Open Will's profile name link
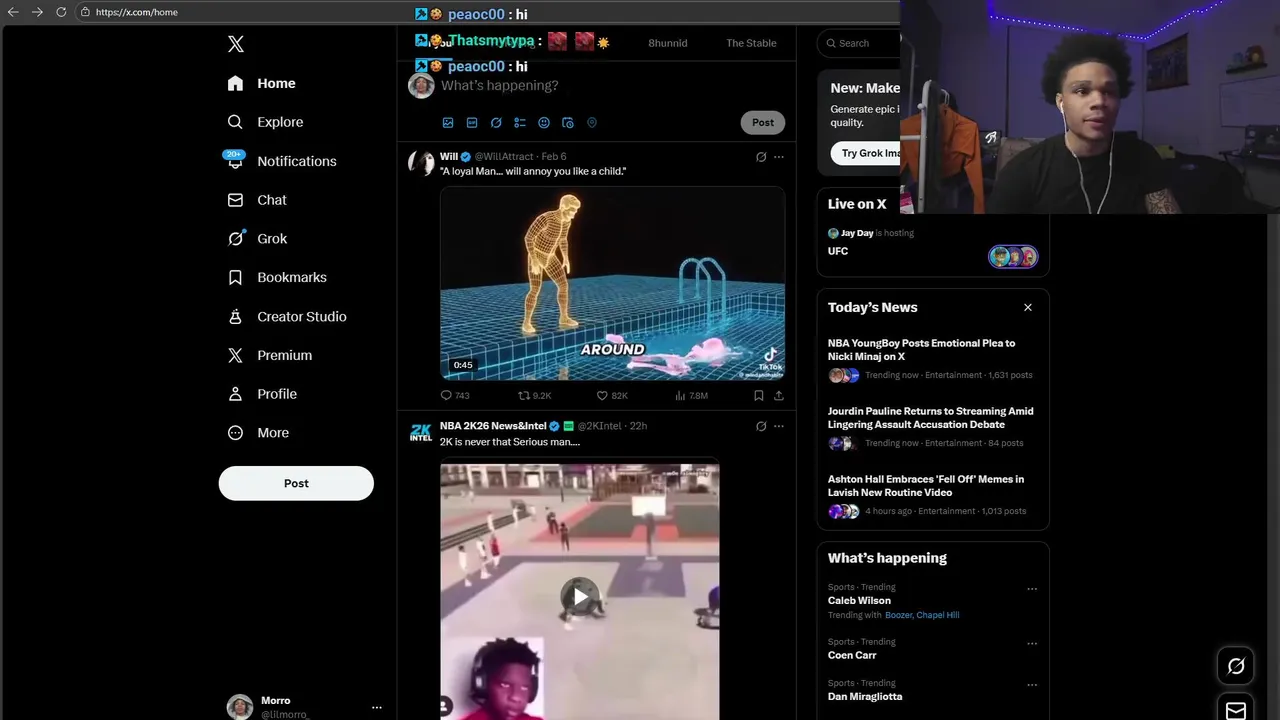Image resolution: width=1280 pixels, height=720 pixels. point(449,156)
